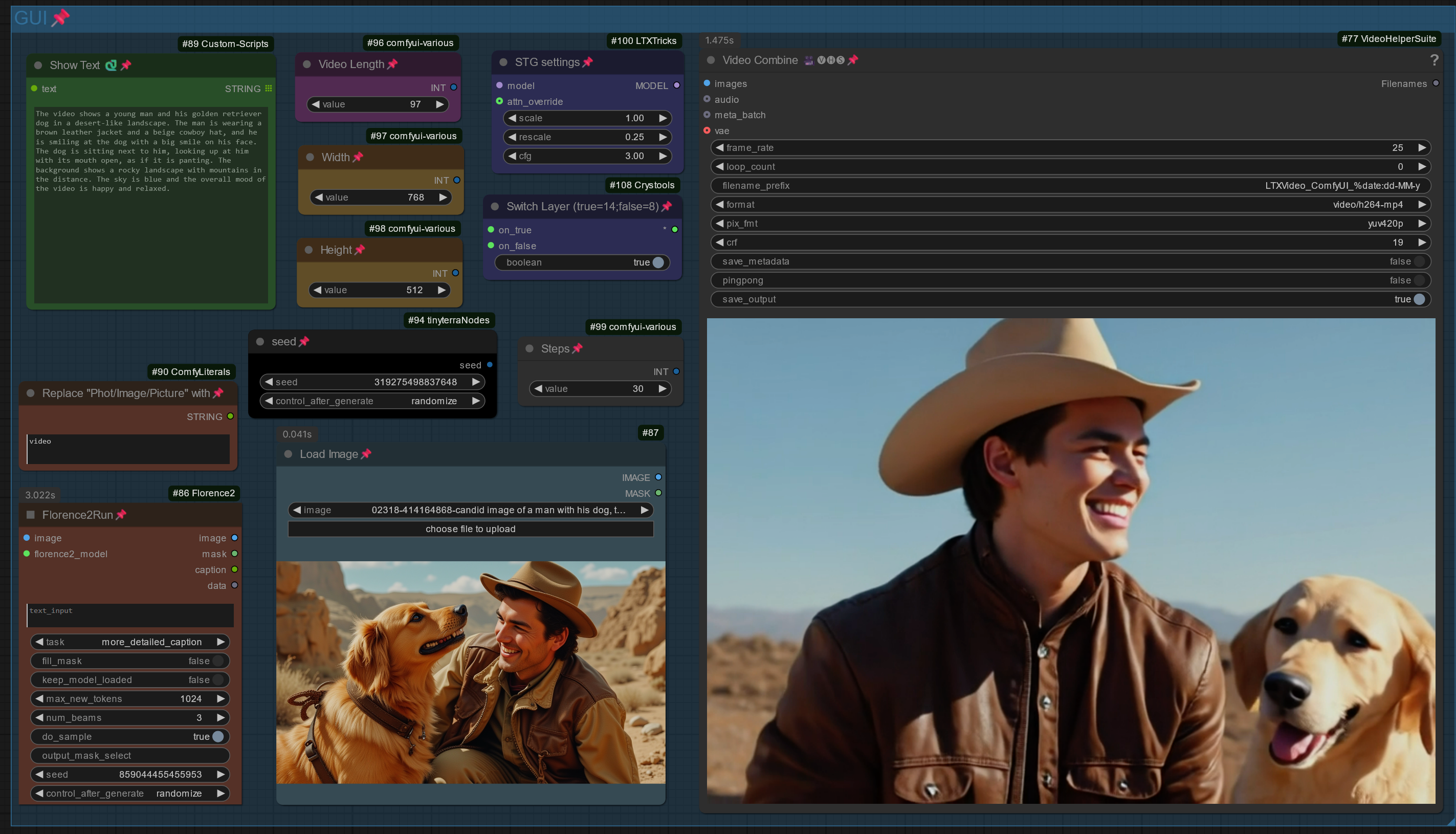Toggle the boolean switch in Switch Layer node

click(658, 262)
